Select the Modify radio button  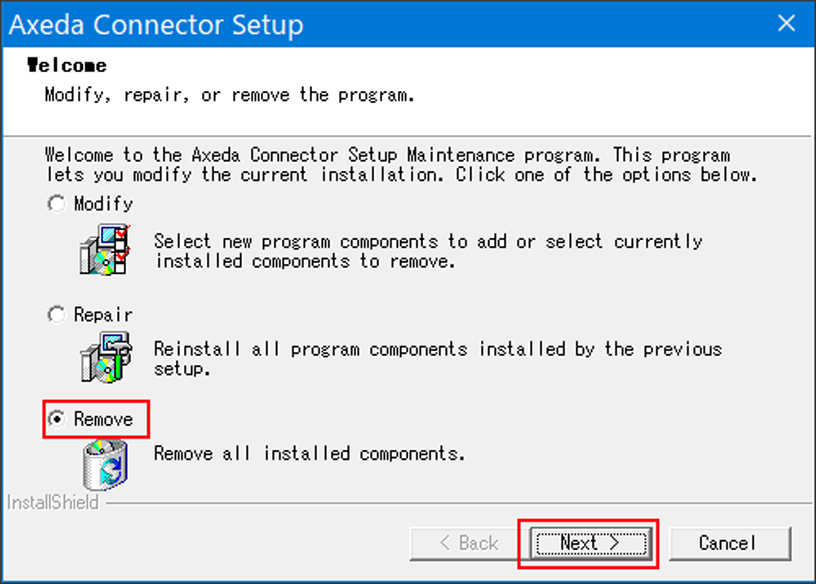click(56, 204)
